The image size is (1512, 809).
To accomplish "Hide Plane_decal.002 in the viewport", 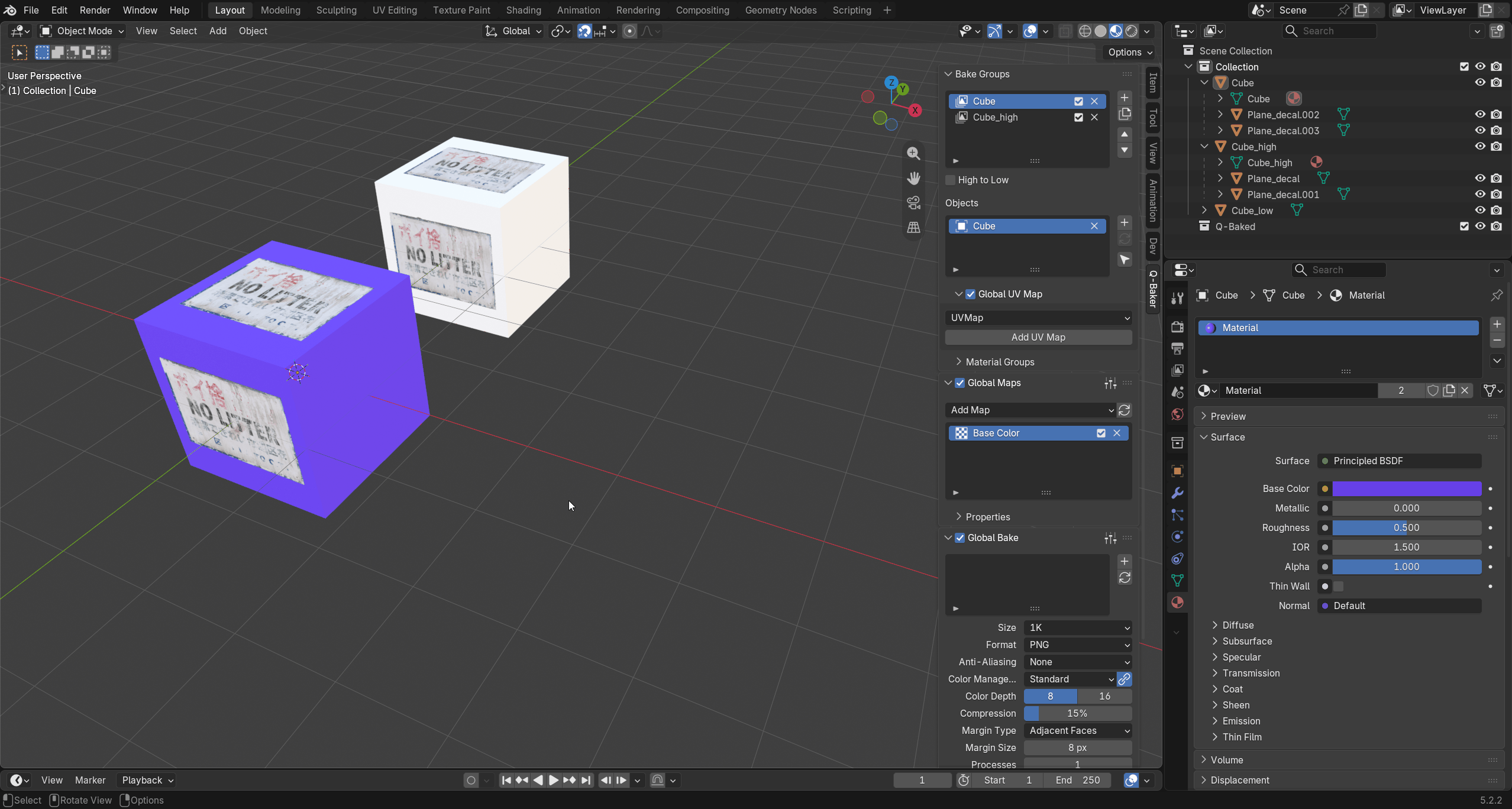I will [1480, 115].
